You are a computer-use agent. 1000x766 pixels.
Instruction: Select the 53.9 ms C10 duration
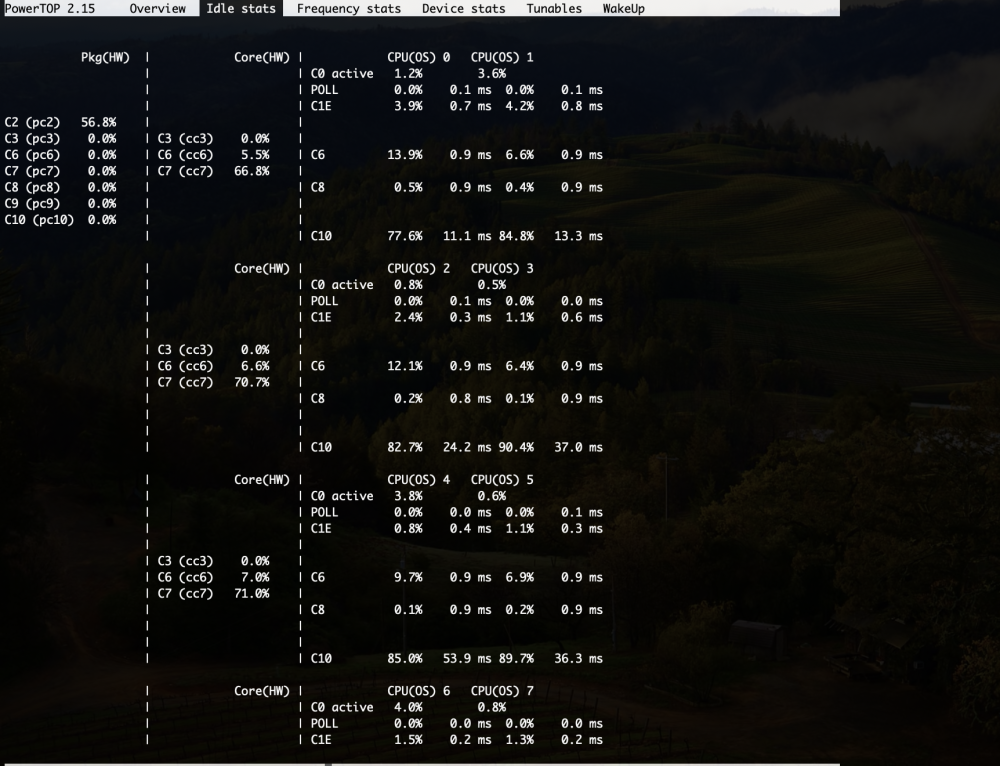point(467,658)
